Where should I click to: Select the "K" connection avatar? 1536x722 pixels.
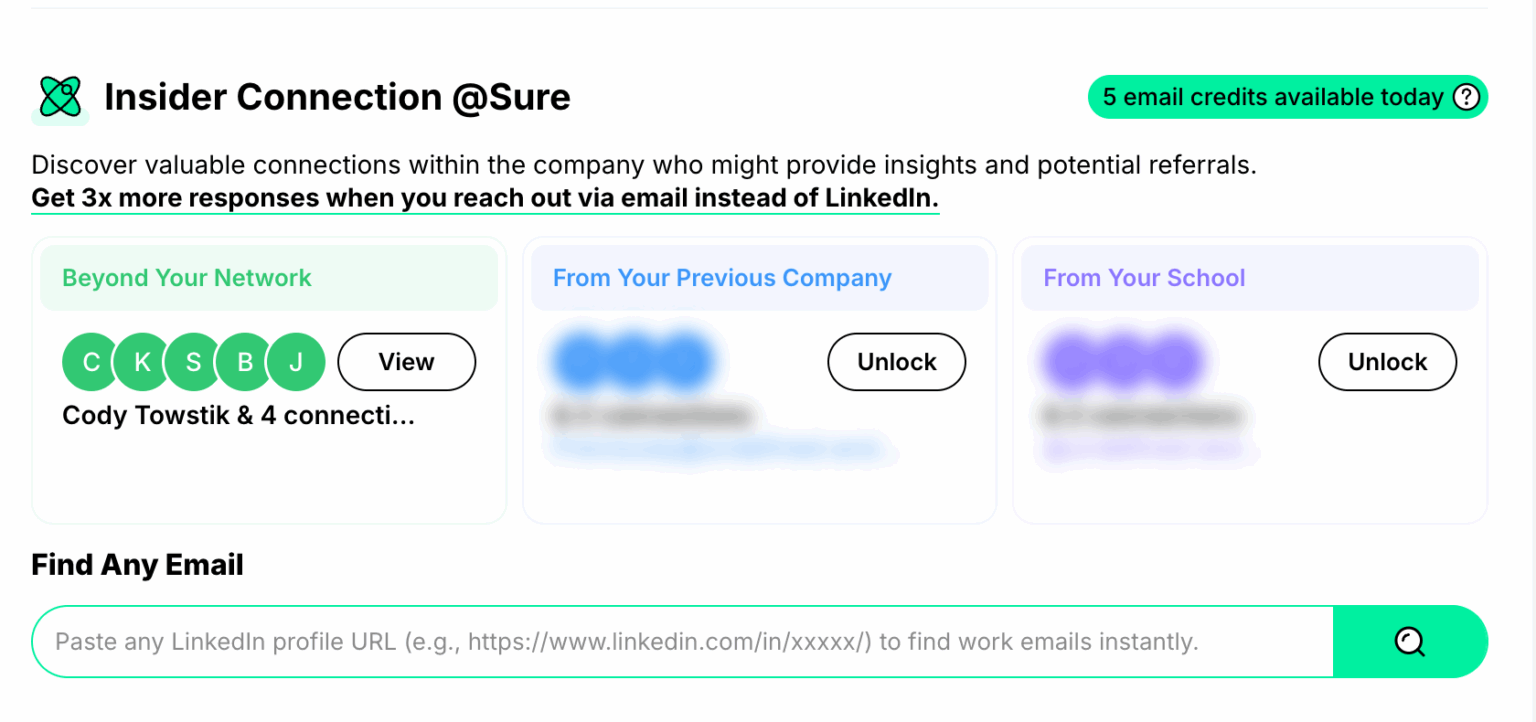(141, 362)
